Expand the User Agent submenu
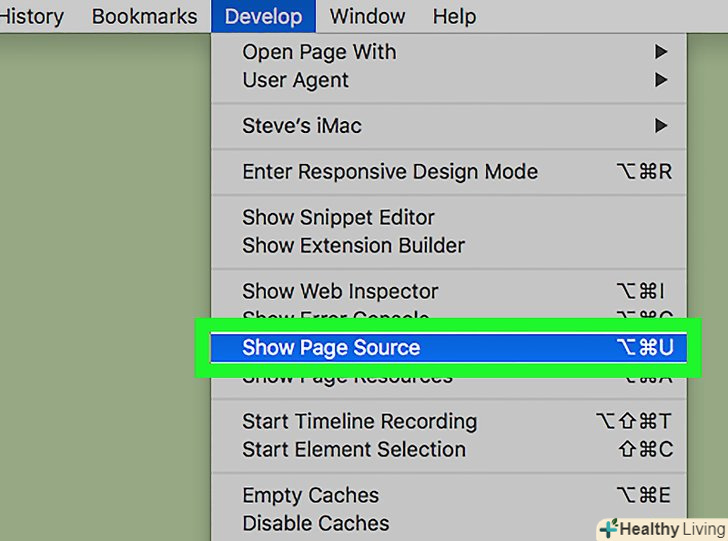The image size is (728, 541). (295, 80)
